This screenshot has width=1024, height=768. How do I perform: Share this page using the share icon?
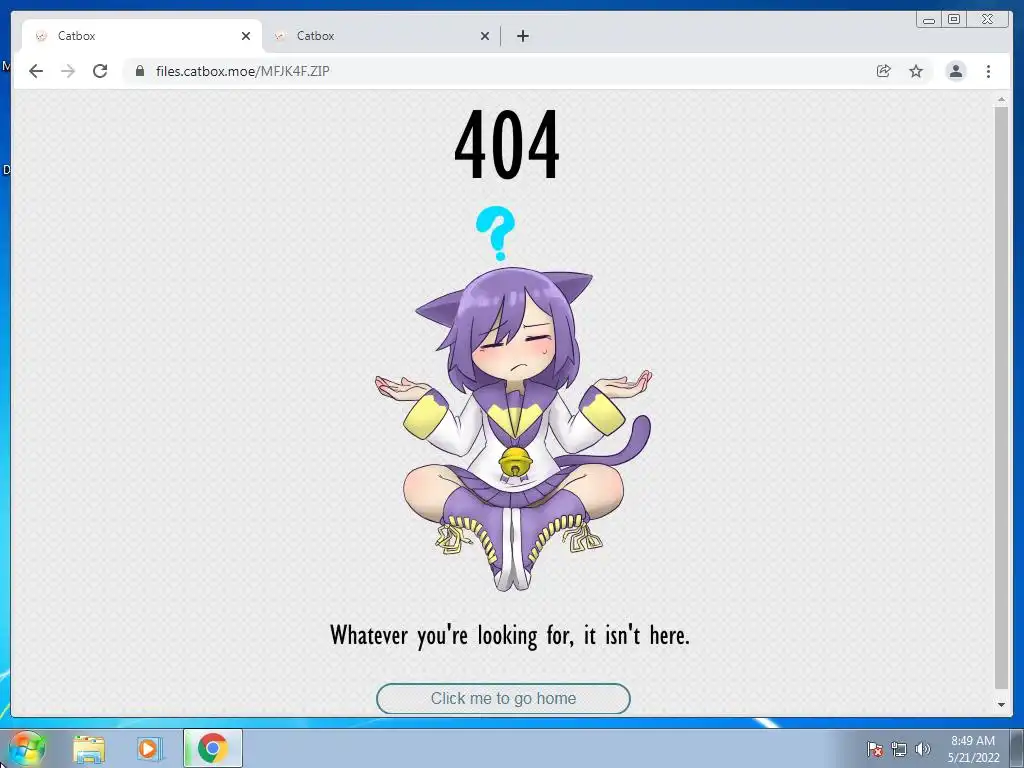tap(884, 71)
